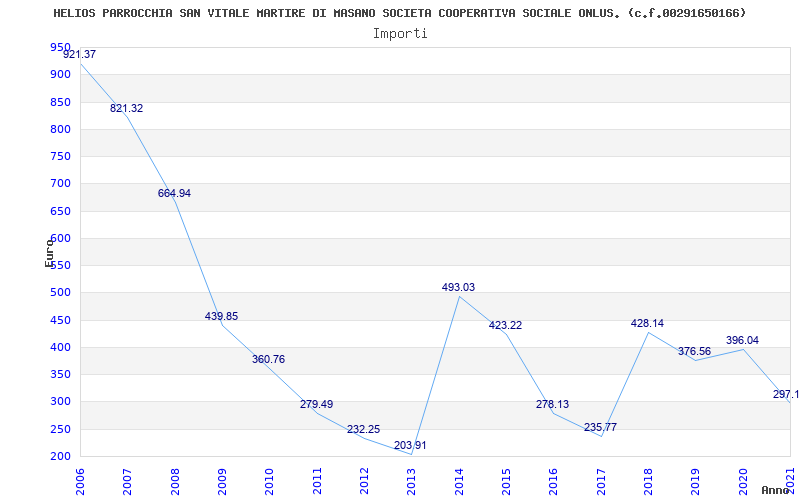Click the 2006 year axis label
The width and height of the screenshot is (800, 500).
coord(80,482)
